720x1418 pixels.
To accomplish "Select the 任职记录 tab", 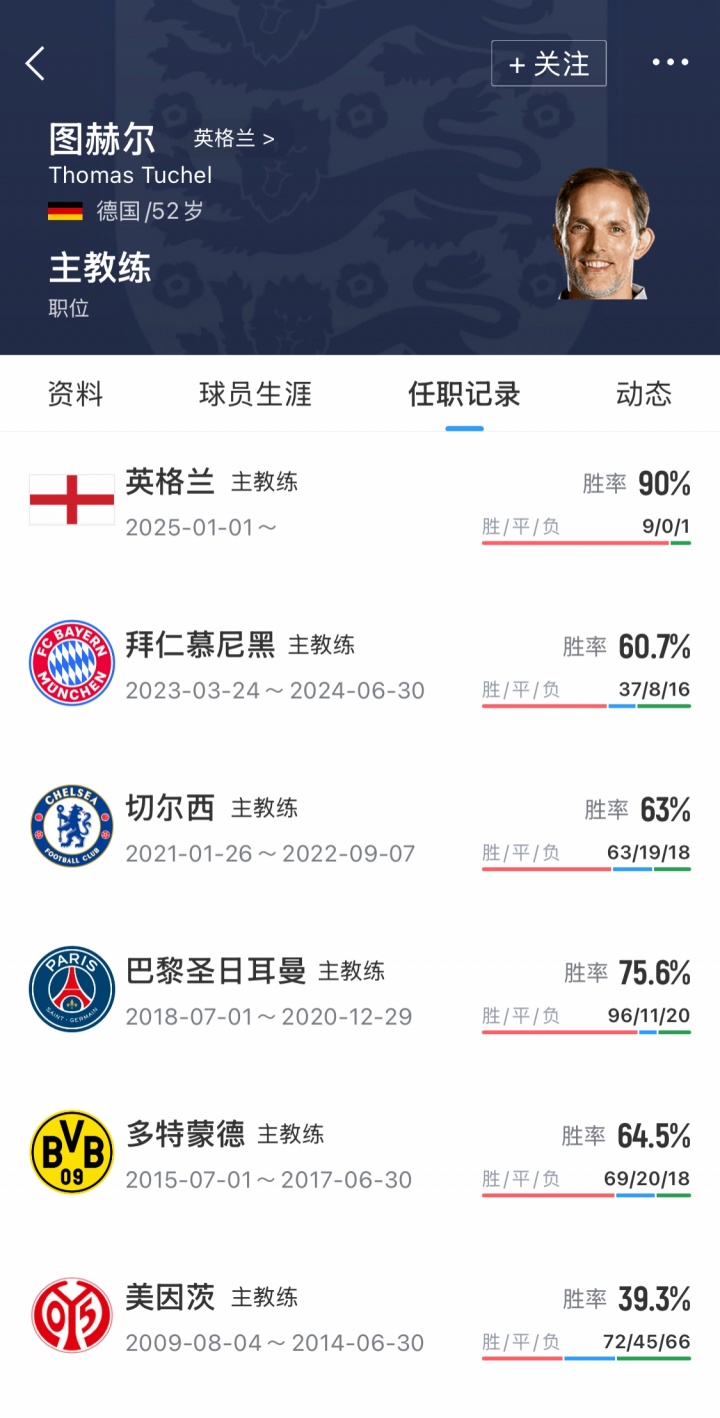I will click(x=464, y=394).
